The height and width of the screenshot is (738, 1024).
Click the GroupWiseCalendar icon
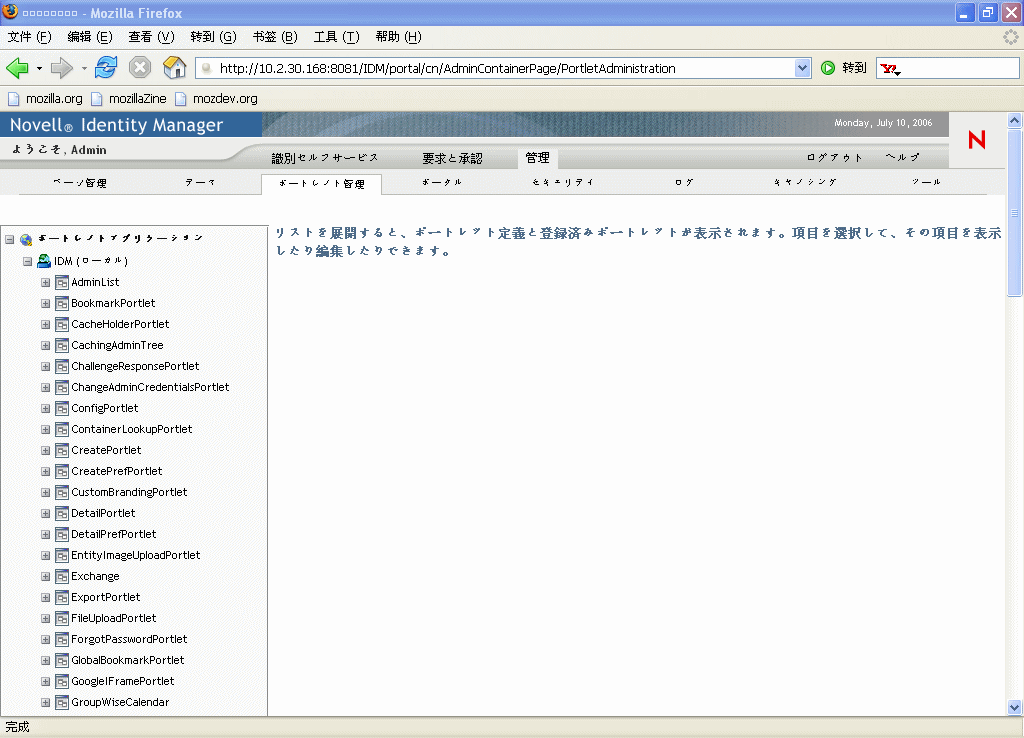62,703
